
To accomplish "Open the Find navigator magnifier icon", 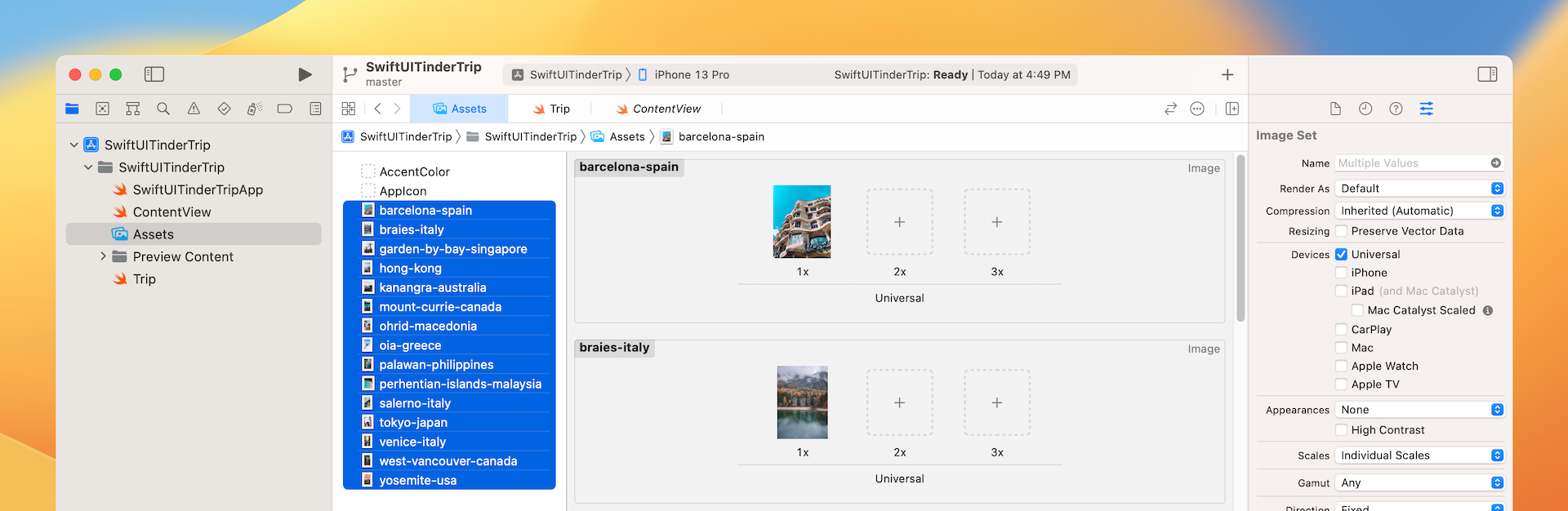I will tap(163, 109).
